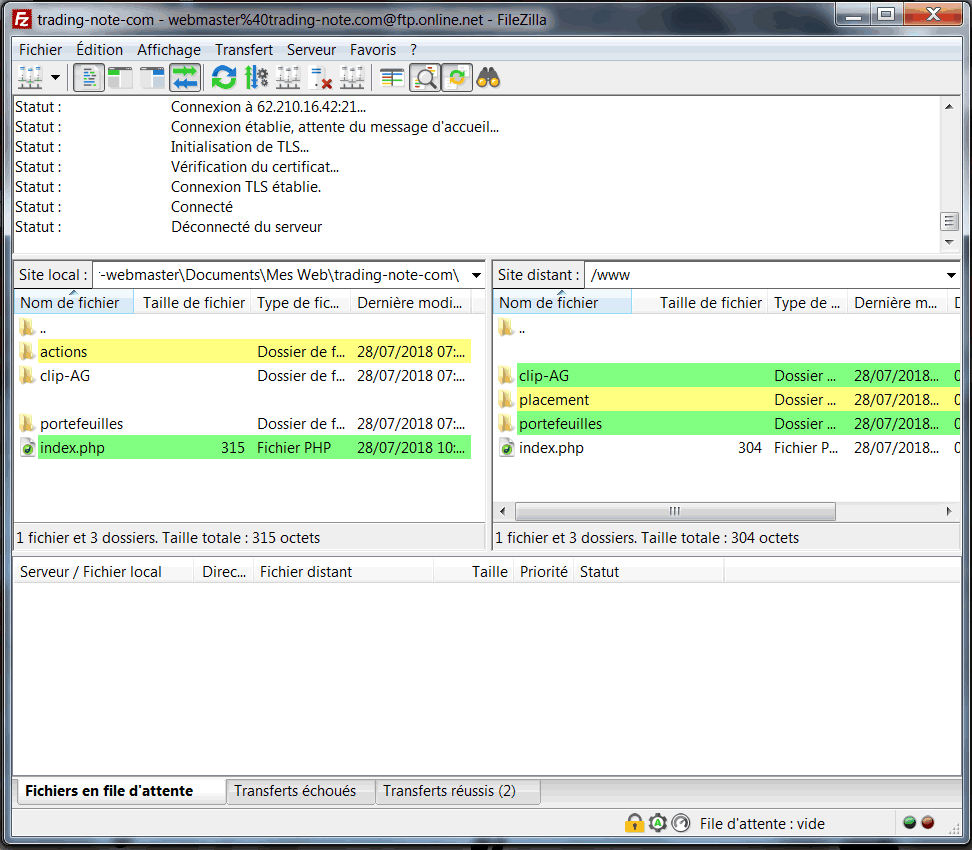Reconnect to last server icon
The height and width of the screenshot is (850, 972).
pos(352,78)
